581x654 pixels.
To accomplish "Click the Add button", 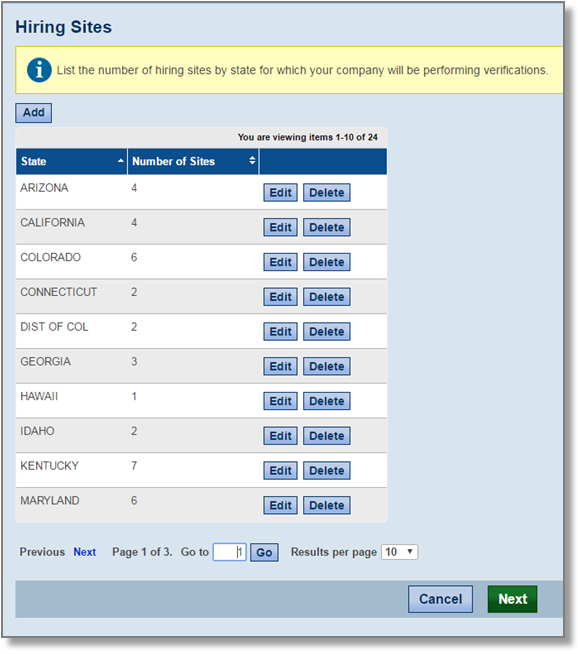I will (x=33, y=113).
